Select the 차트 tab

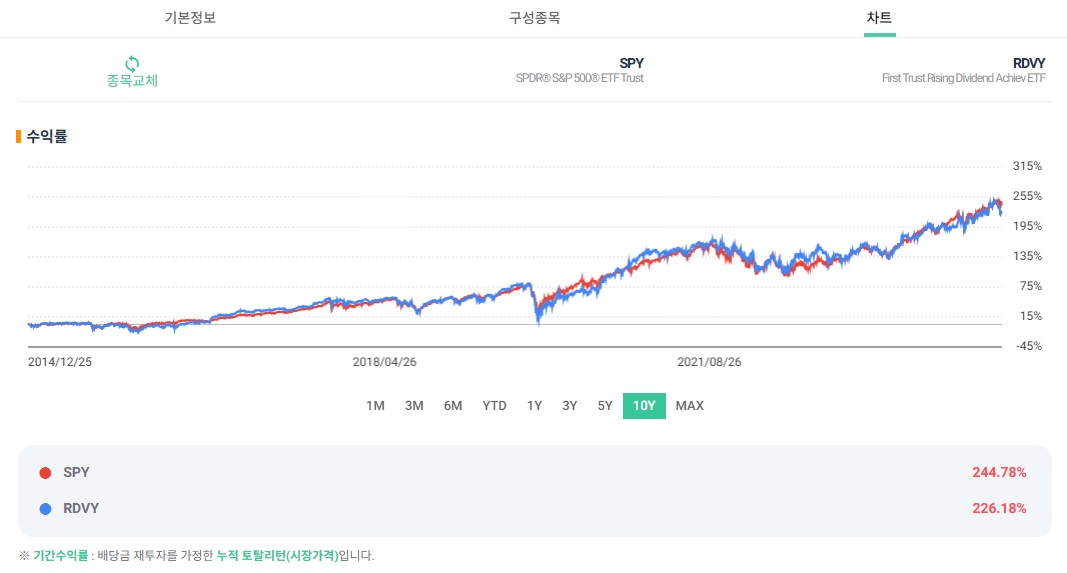pos(879,18)
